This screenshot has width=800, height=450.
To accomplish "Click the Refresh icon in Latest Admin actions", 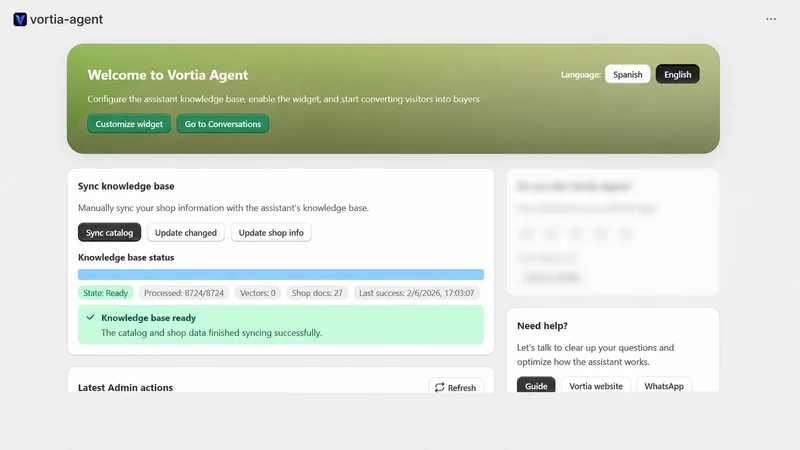I will [x=439, y=388].
